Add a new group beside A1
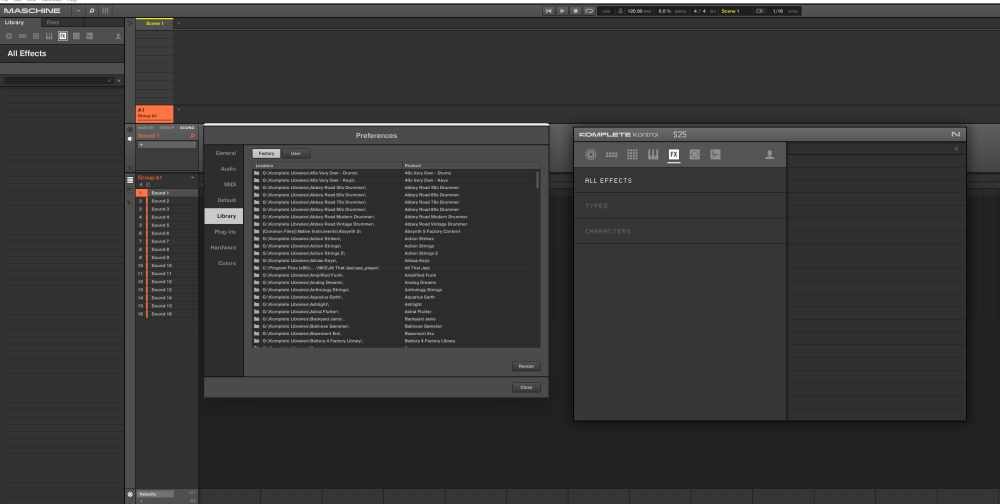The width and height of the screenshot is (1000, 504). [x=179, y=110]
